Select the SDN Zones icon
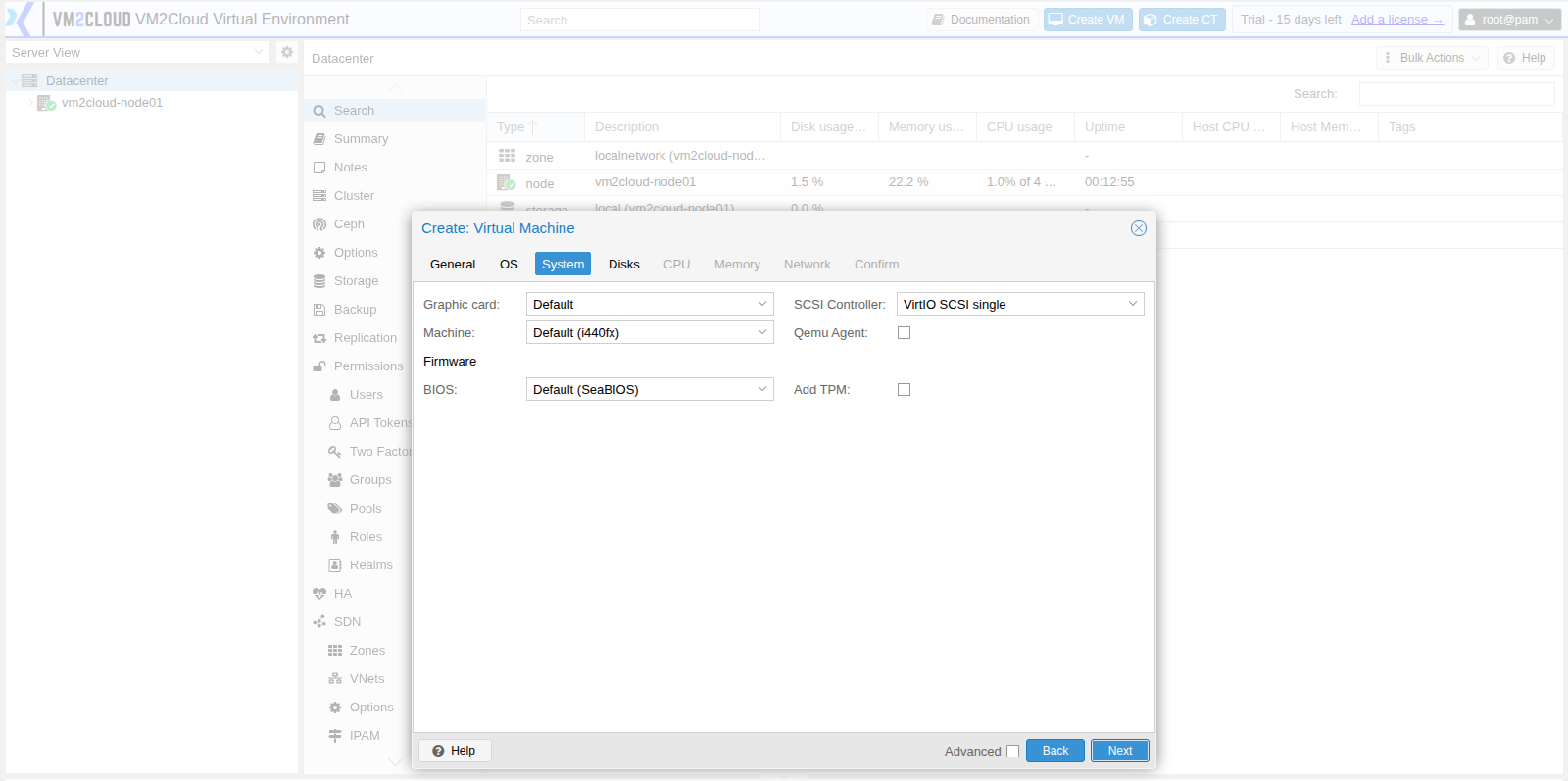Image resolution: width=1568 pixels, height=781 pixels. (x=335, y=651)
